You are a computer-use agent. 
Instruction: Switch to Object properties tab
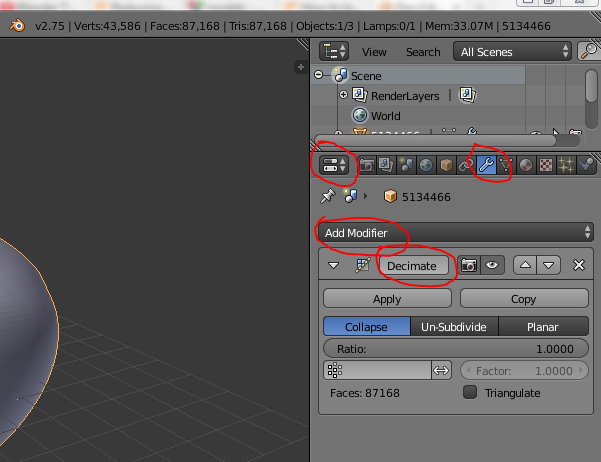pyautogui.click(x=446, y=165)
